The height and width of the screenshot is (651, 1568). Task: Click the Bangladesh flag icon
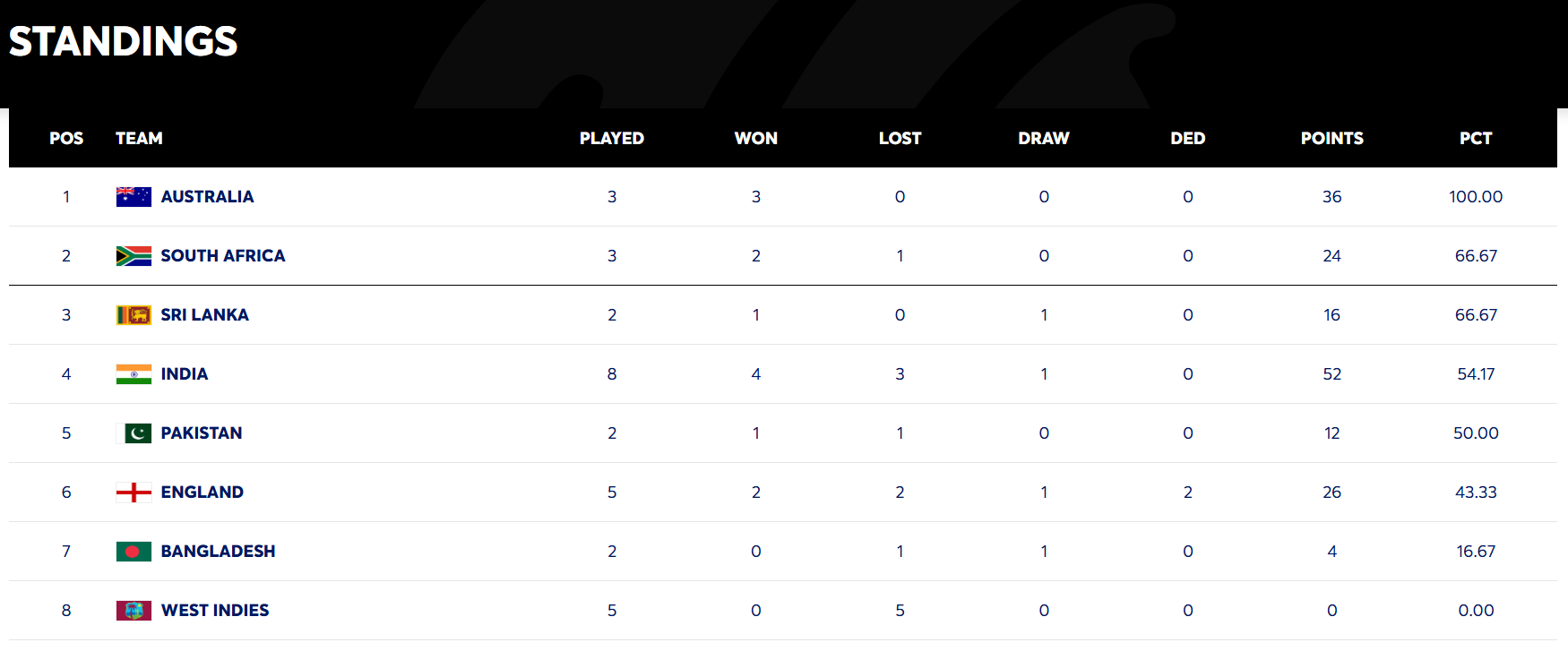coord(134,552)
